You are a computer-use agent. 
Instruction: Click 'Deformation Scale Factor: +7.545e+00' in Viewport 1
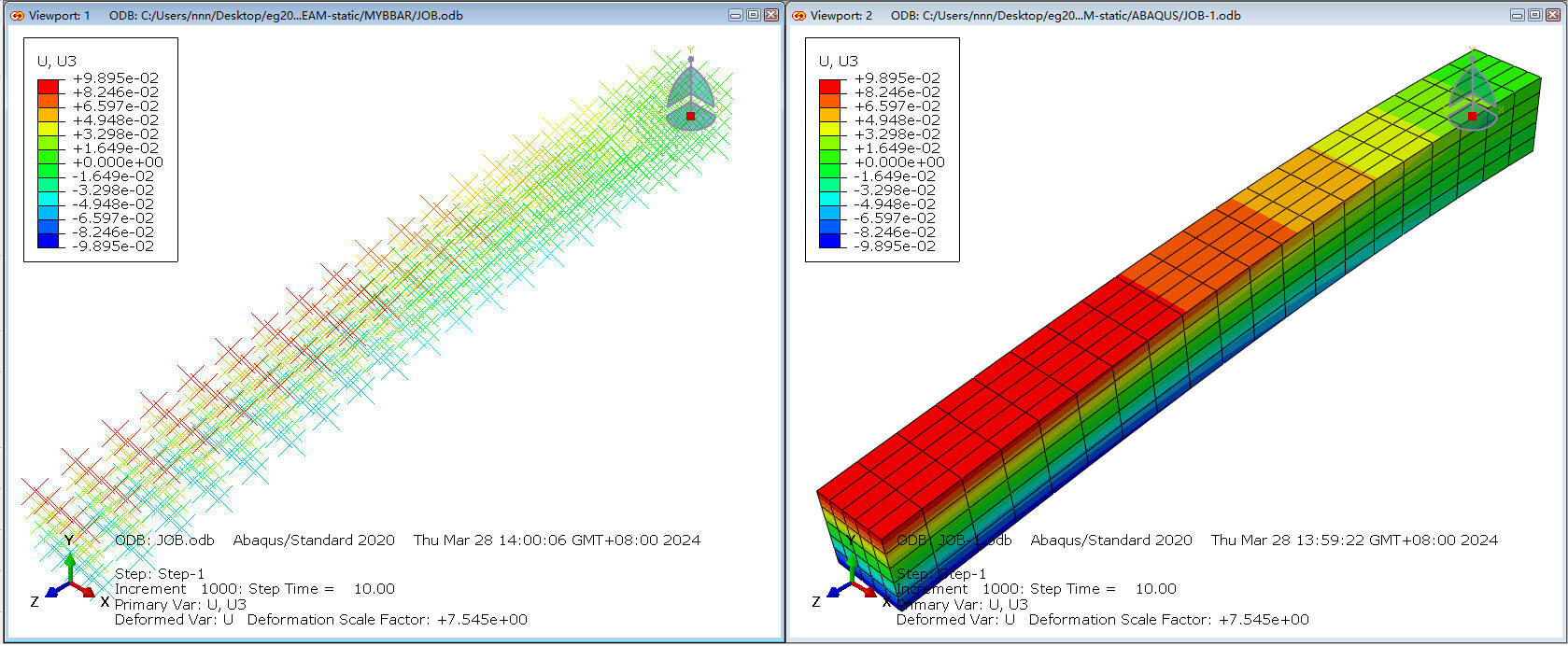tap(388, 620)
